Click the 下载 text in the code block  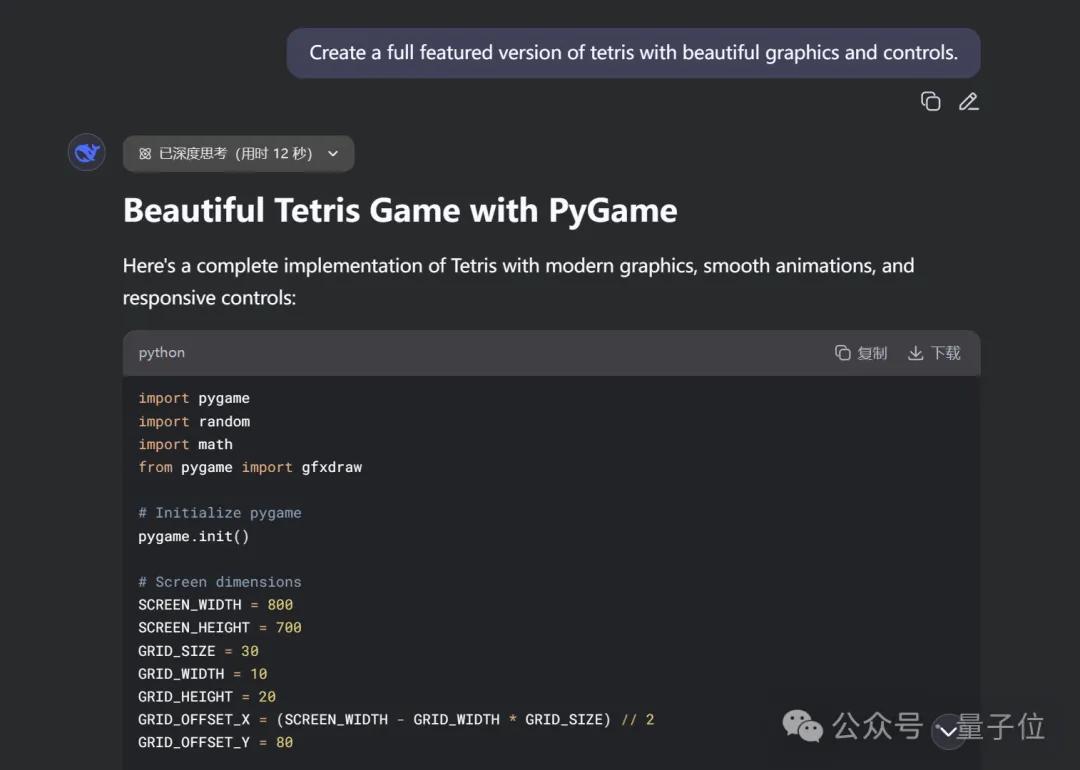tap(945, 353)
